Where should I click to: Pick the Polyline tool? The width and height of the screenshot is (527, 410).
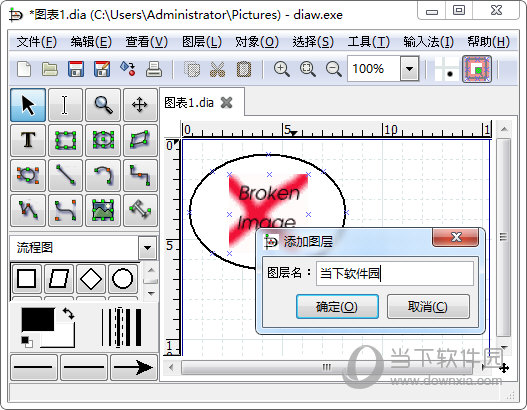click(x=28, y=210)
